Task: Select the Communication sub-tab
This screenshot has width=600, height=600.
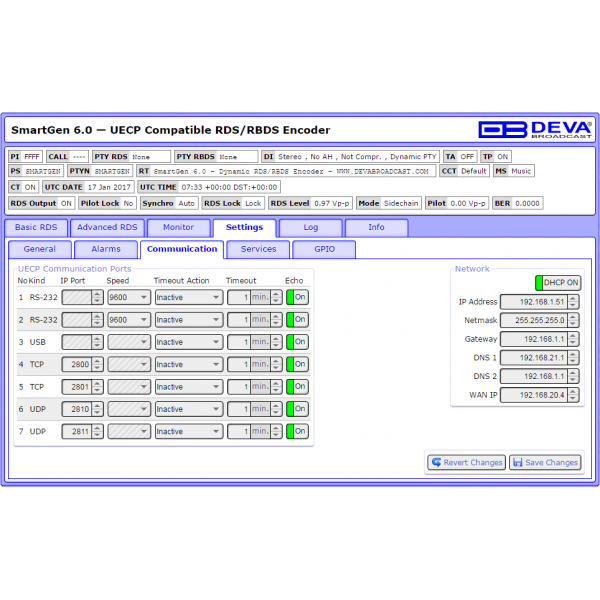Action: 182,249
